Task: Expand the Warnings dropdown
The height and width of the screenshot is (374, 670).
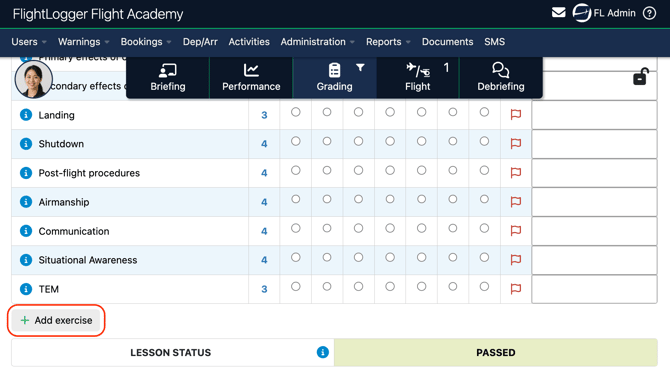Action: point(83,42)
